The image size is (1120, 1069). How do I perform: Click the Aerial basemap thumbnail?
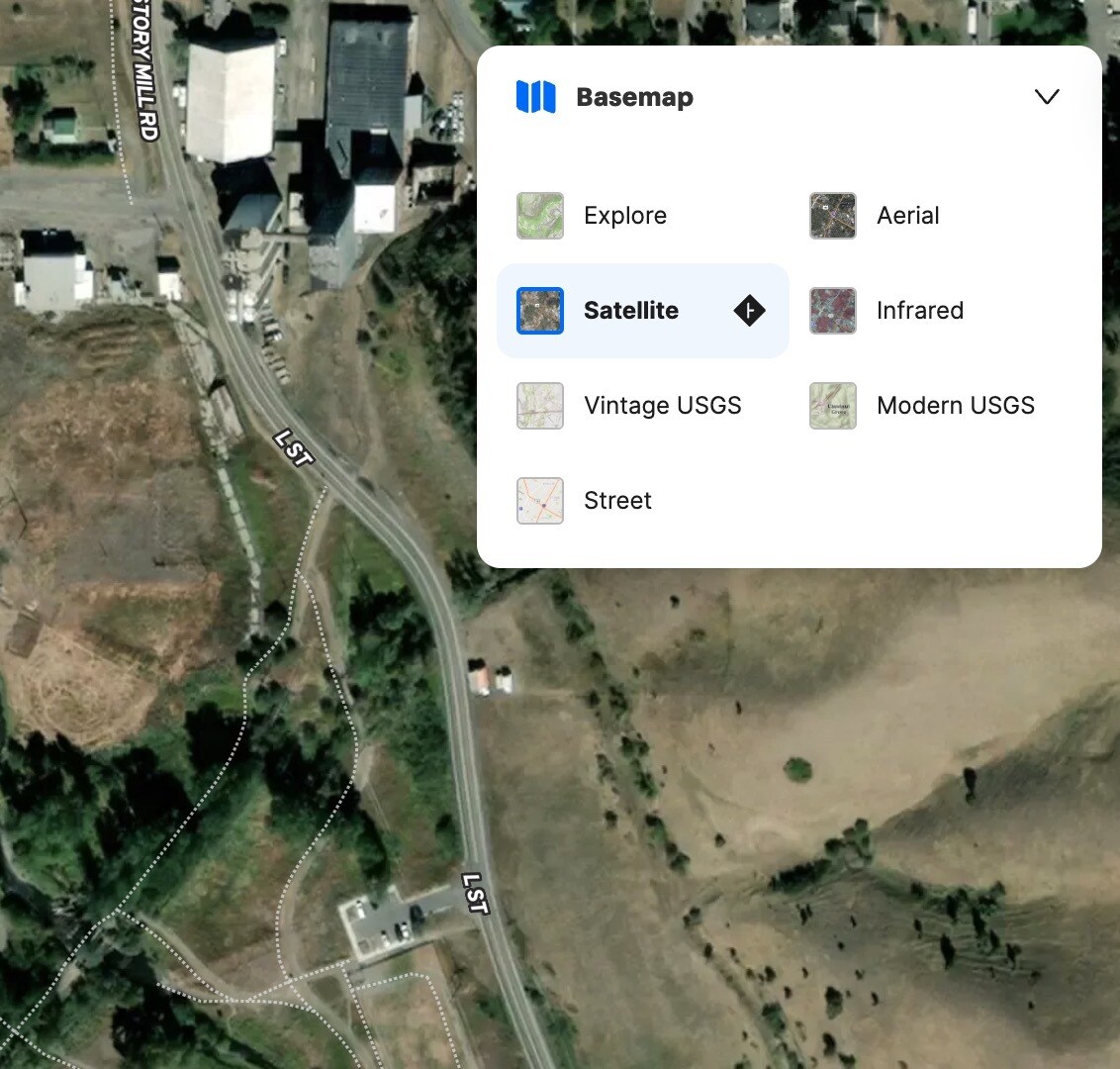click(x=832, y=215)
